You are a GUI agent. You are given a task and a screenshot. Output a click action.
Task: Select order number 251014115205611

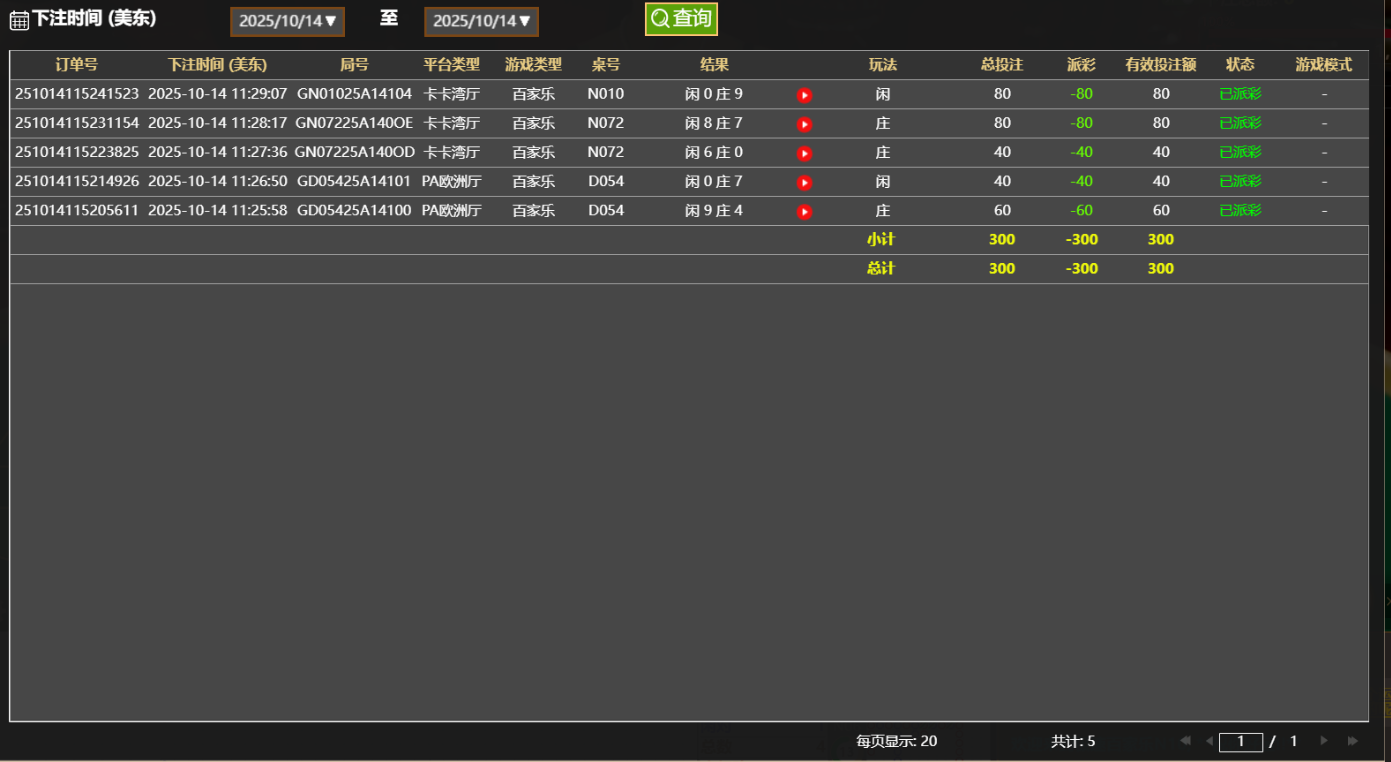tap(77, 211)
